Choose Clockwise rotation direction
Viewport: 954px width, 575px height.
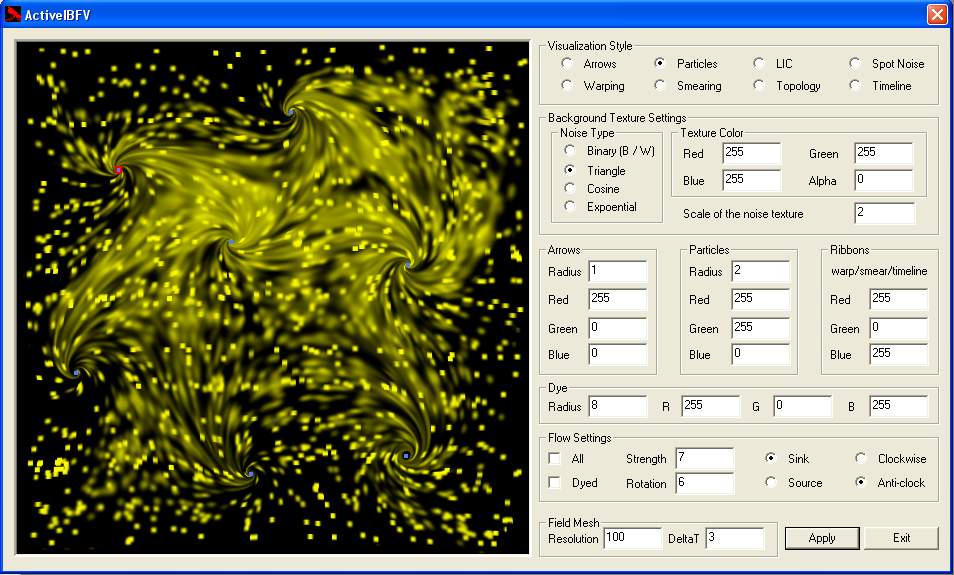click(x=861, y=459)
